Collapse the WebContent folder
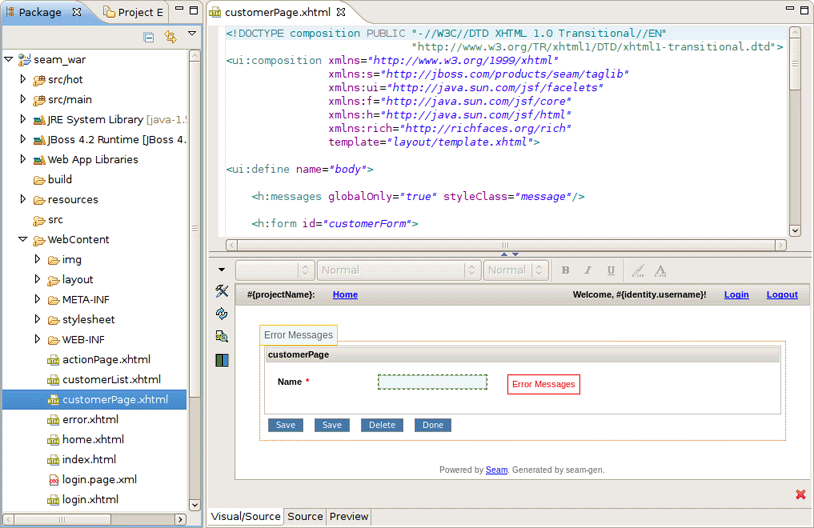The height and width of the screenshot is (528, 814). pos(23,239)
